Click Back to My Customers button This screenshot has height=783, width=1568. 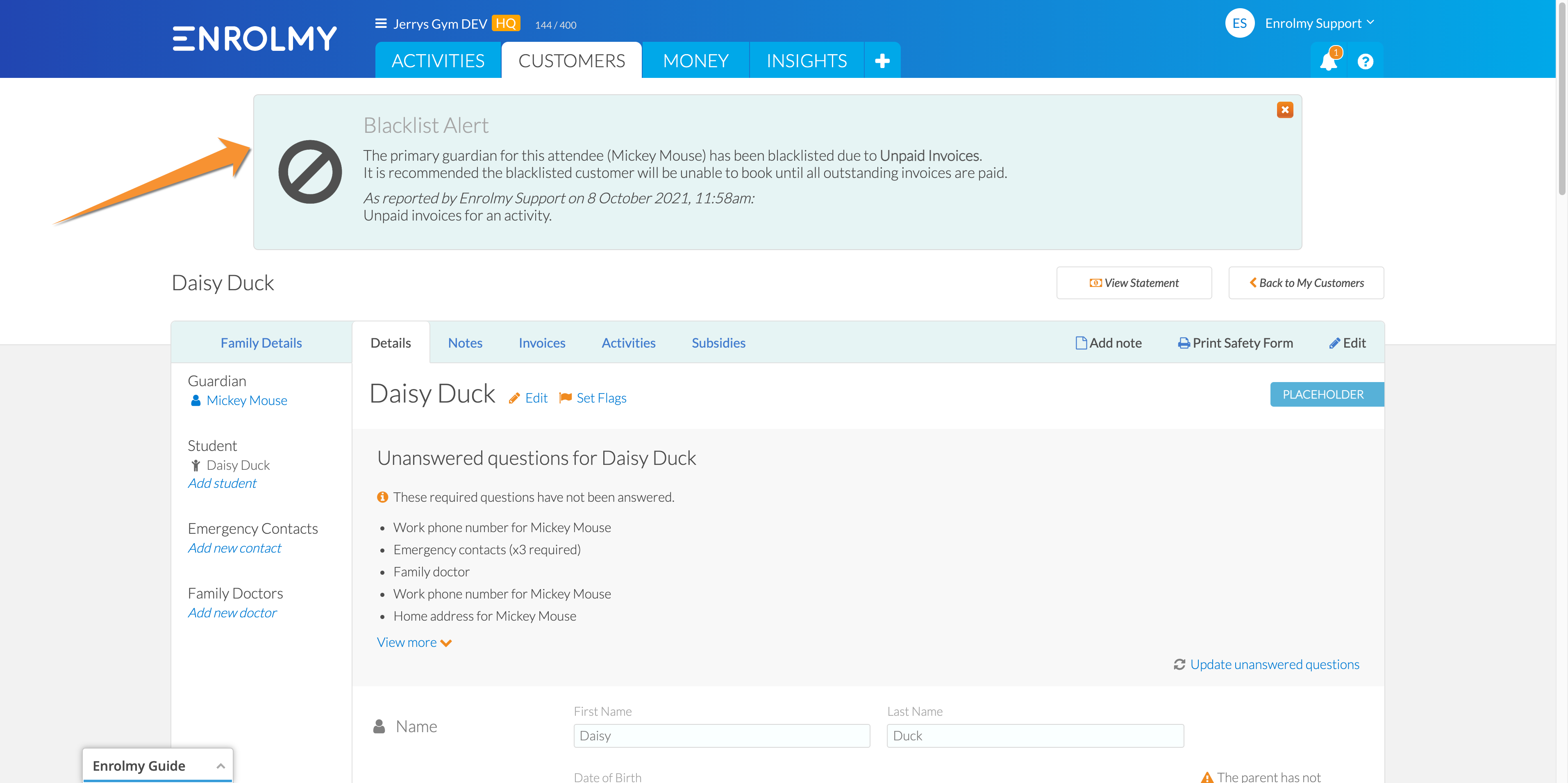click(x=1306, y=282)
